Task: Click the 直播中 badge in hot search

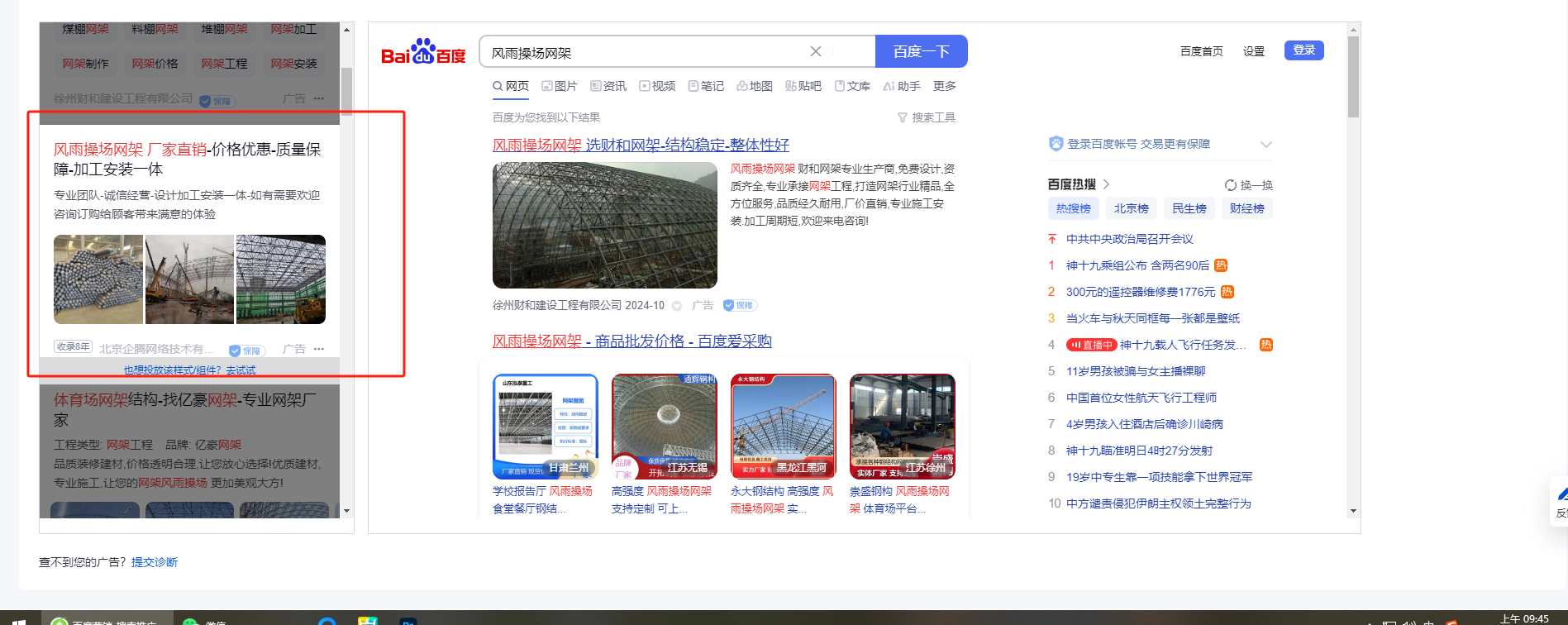Action: click(1092, 345)
